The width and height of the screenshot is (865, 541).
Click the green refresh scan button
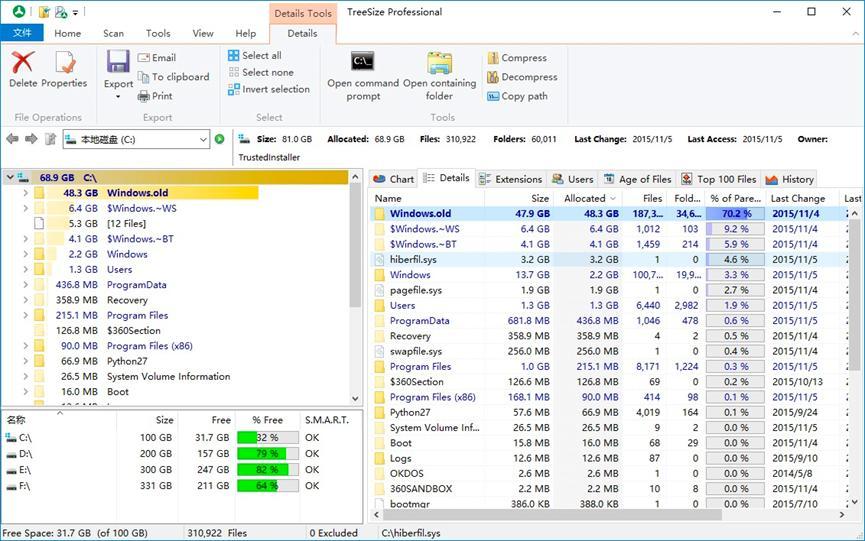[x=220, y=139]
